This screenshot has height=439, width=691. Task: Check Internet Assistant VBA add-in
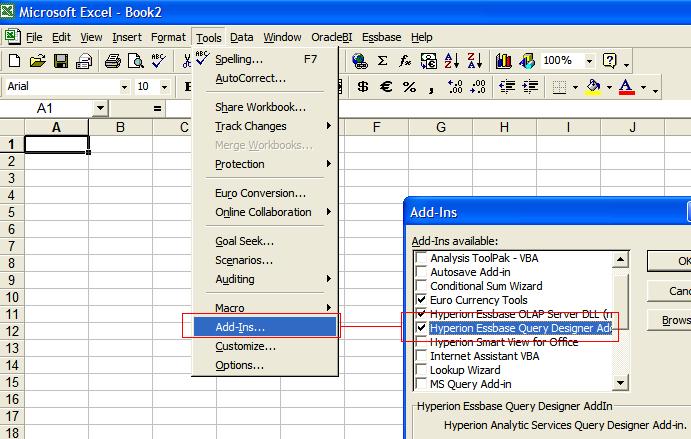(x=422, y=356)
